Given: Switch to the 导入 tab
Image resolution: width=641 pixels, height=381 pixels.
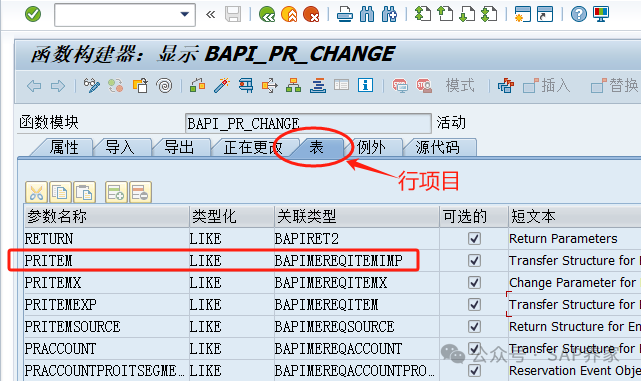Looking at the screenshot, I should (120, 147).
